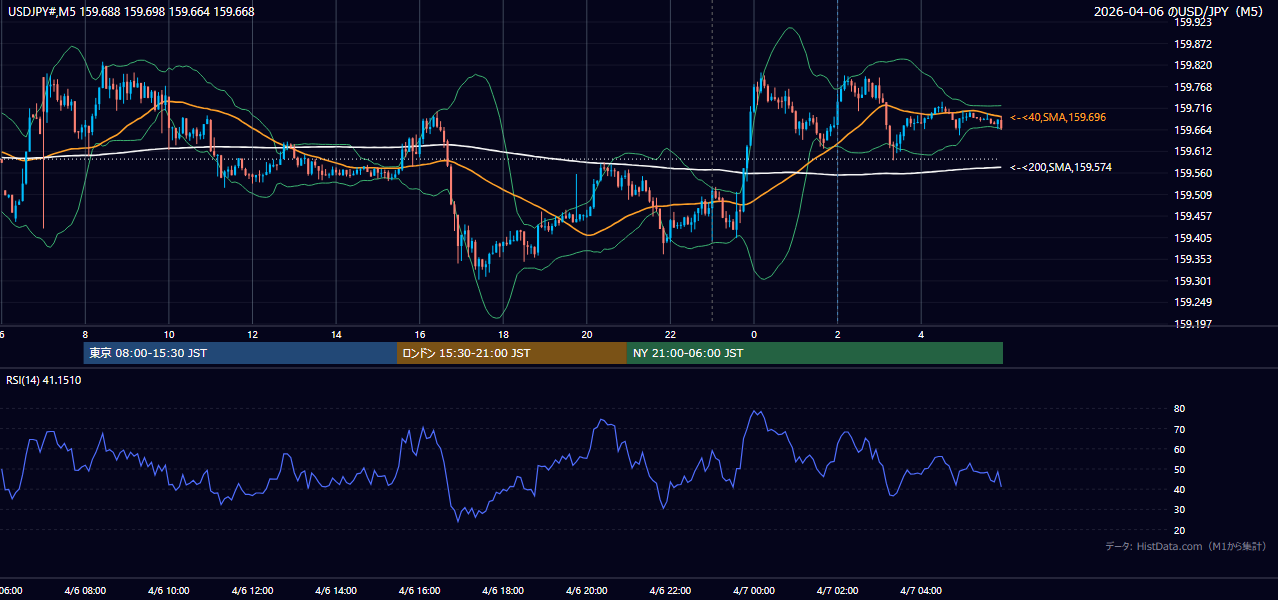Image resolution: width=1278 pixels, height=600 pixels.
Task: Select the NY 21:00-06:00 JST session bar
Action: 815,353
